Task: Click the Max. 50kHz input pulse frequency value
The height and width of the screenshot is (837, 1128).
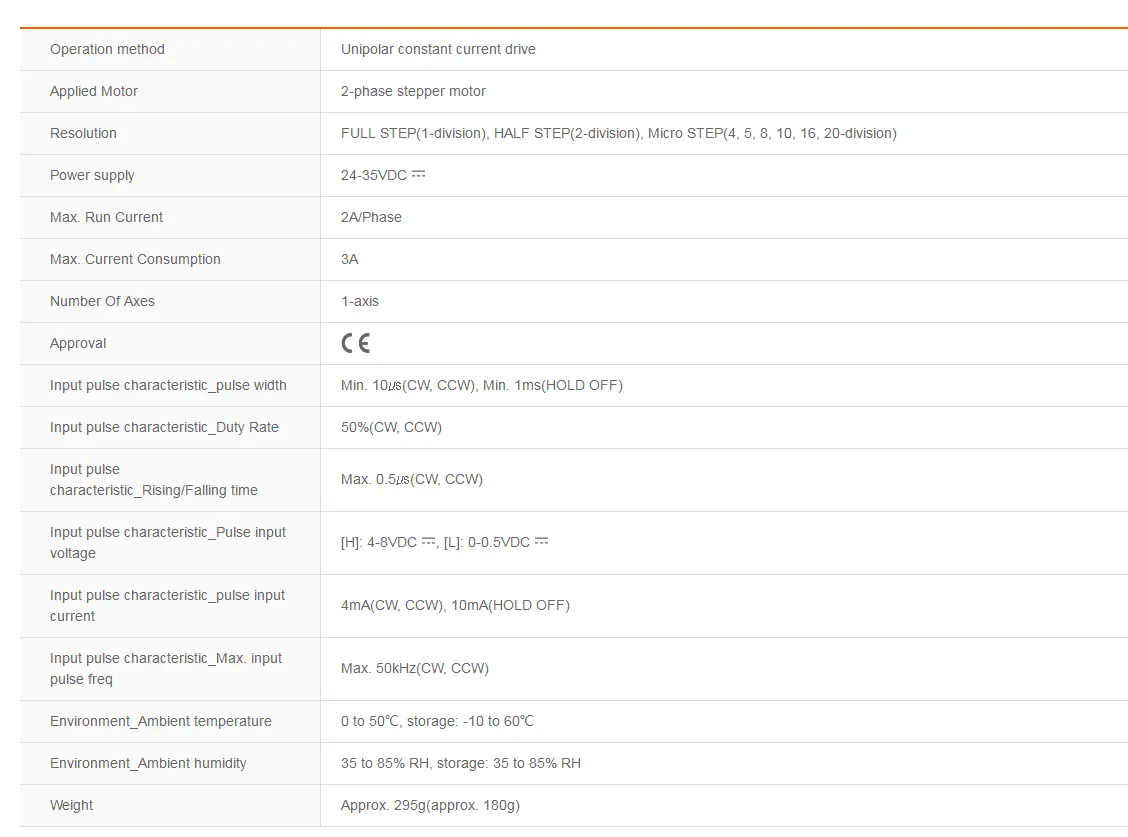Action: 415,669
